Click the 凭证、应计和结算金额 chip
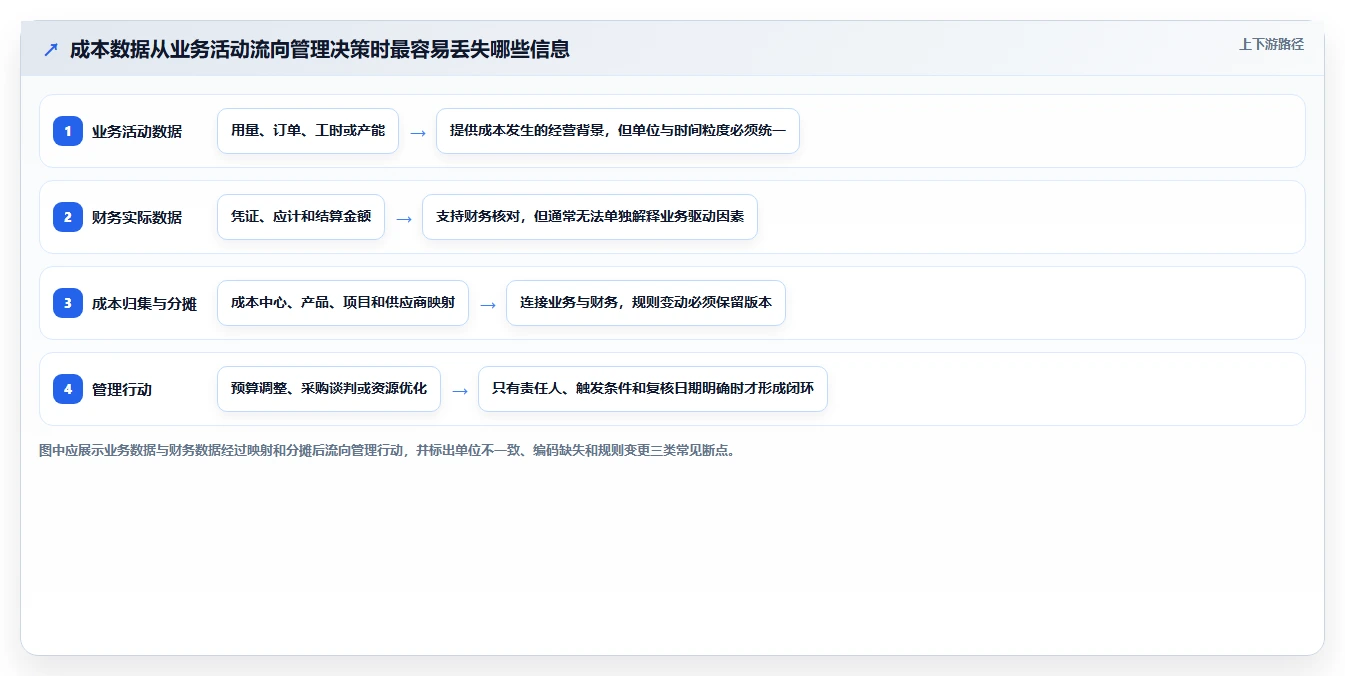 [301, 217]
